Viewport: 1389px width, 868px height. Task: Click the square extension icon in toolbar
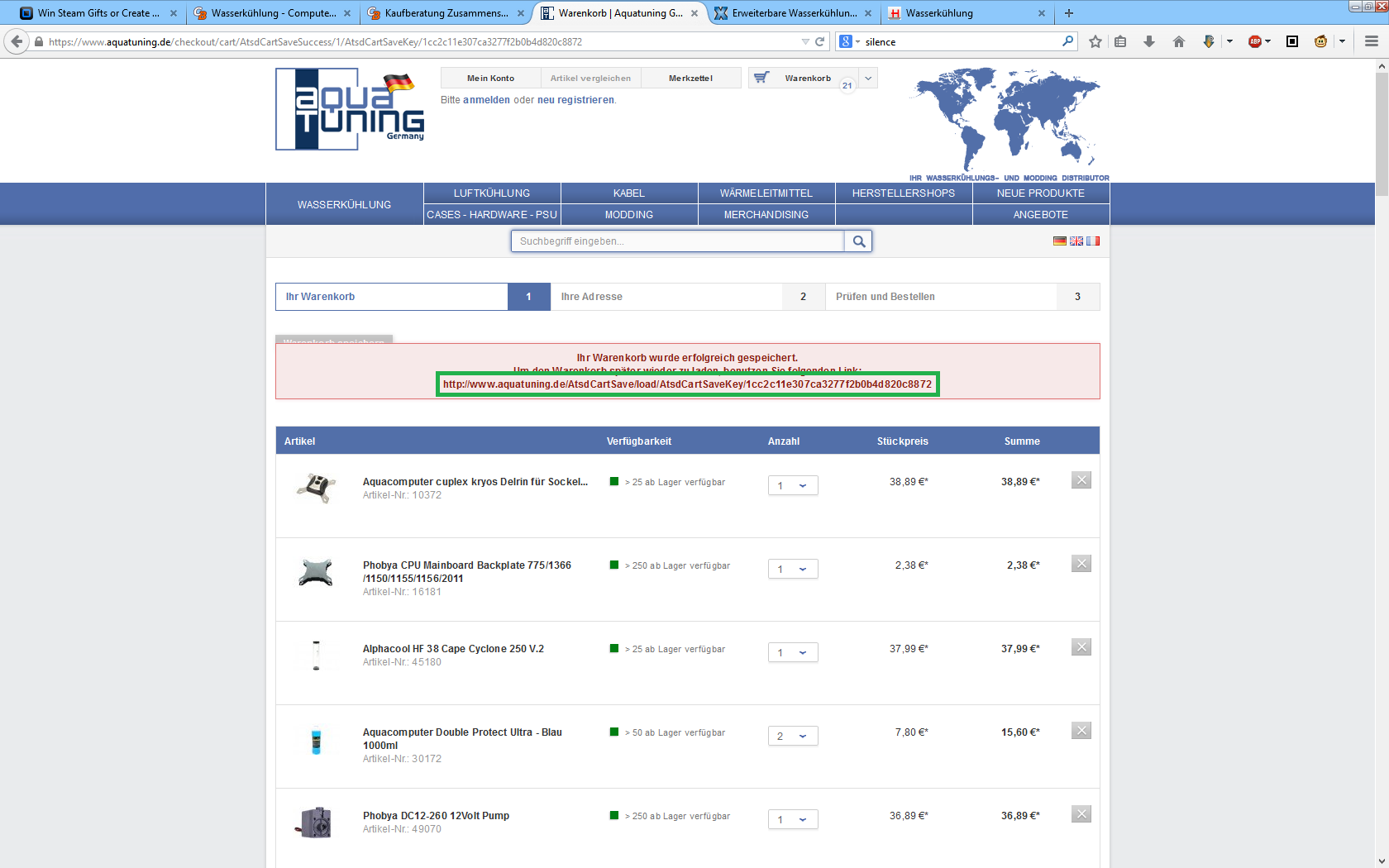click(1292, 41)
